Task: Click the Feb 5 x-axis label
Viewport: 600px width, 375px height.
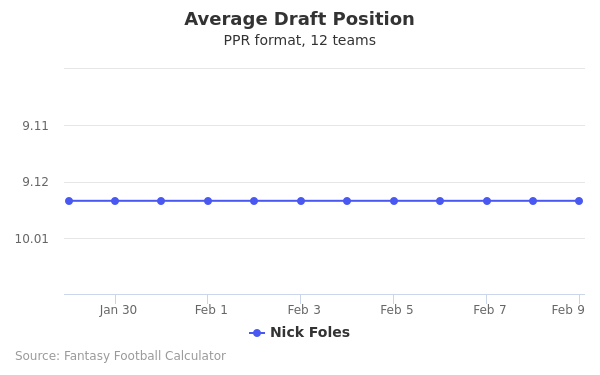Action: [x=396, y=310]
